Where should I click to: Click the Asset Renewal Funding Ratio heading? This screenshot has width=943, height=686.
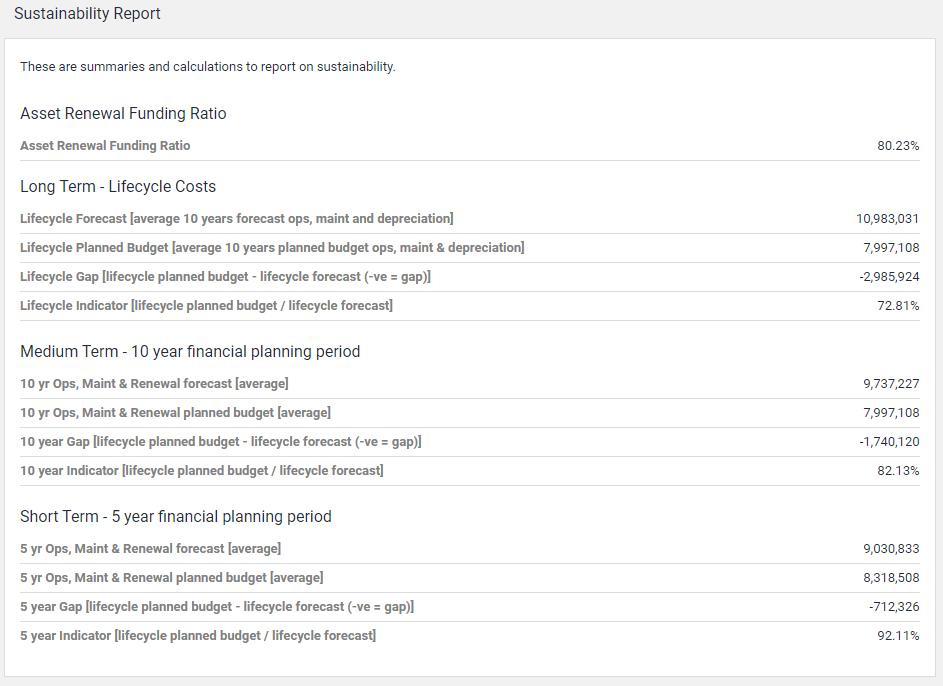(123, 114)
